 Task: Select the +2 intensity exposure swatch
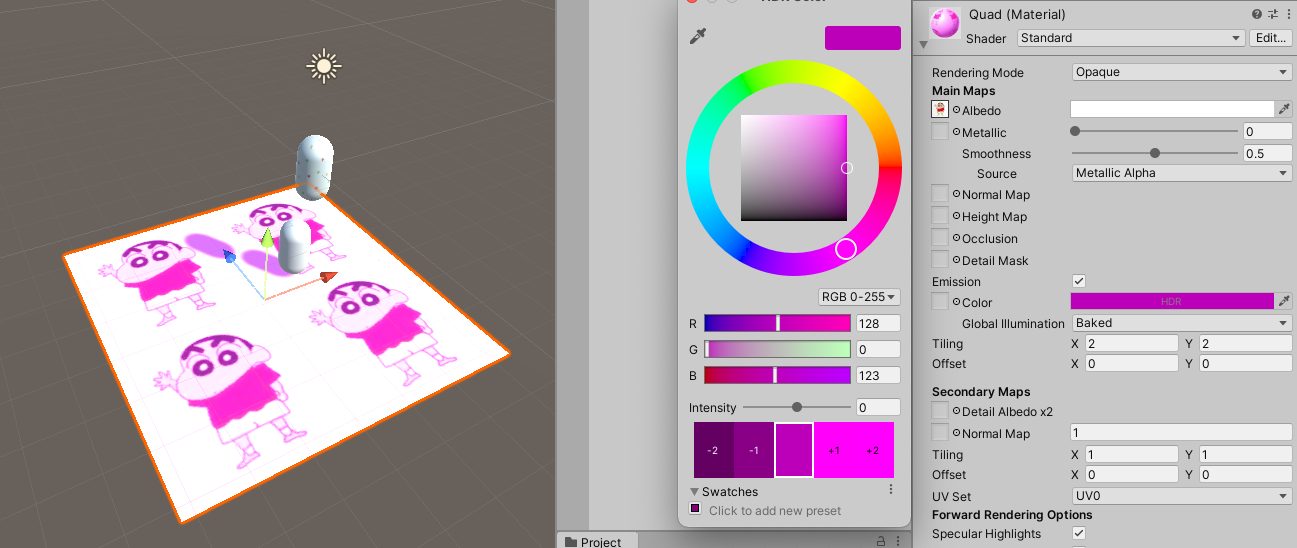click(x=874, y=450)
